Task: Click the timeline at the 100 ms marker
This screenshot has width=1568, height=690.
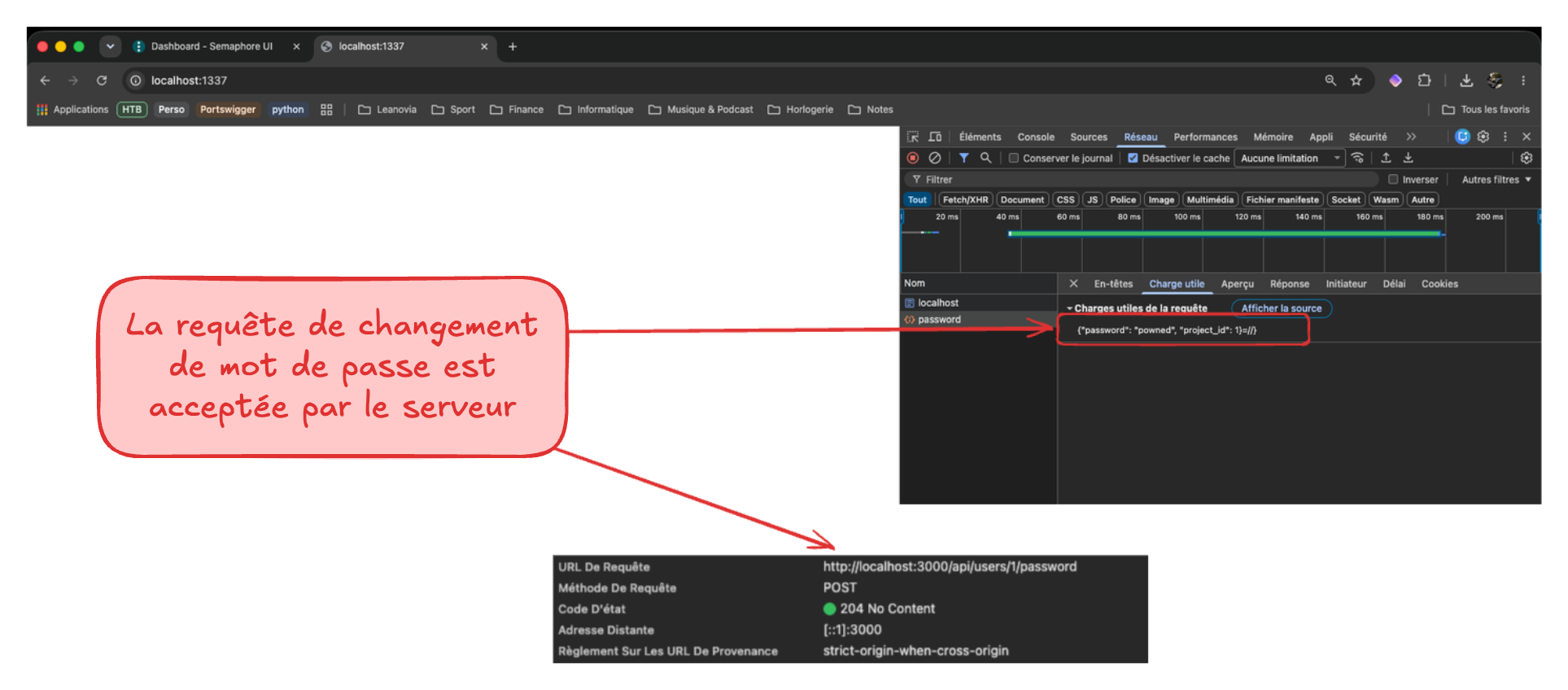Action: (1187, 217)
